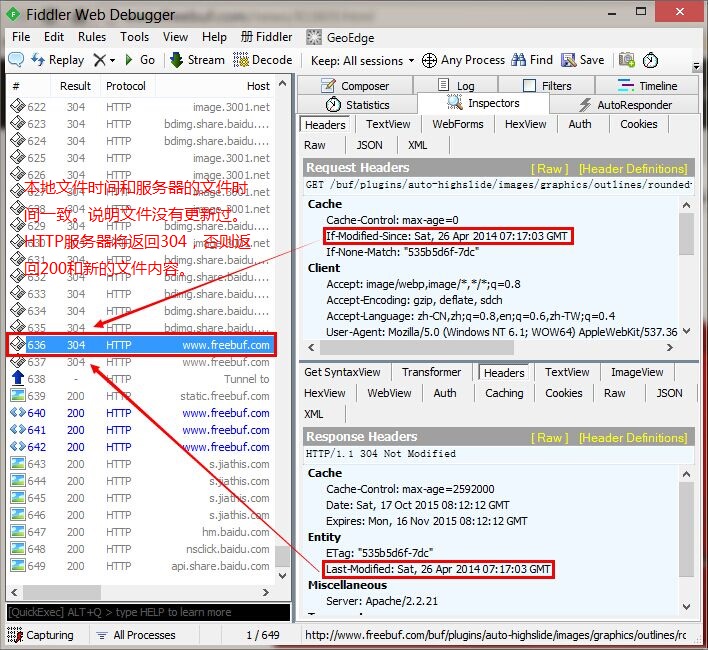Toggle Capturing in status bar
The height and width of the screenshot is (650, 708).
coord(41,635)
